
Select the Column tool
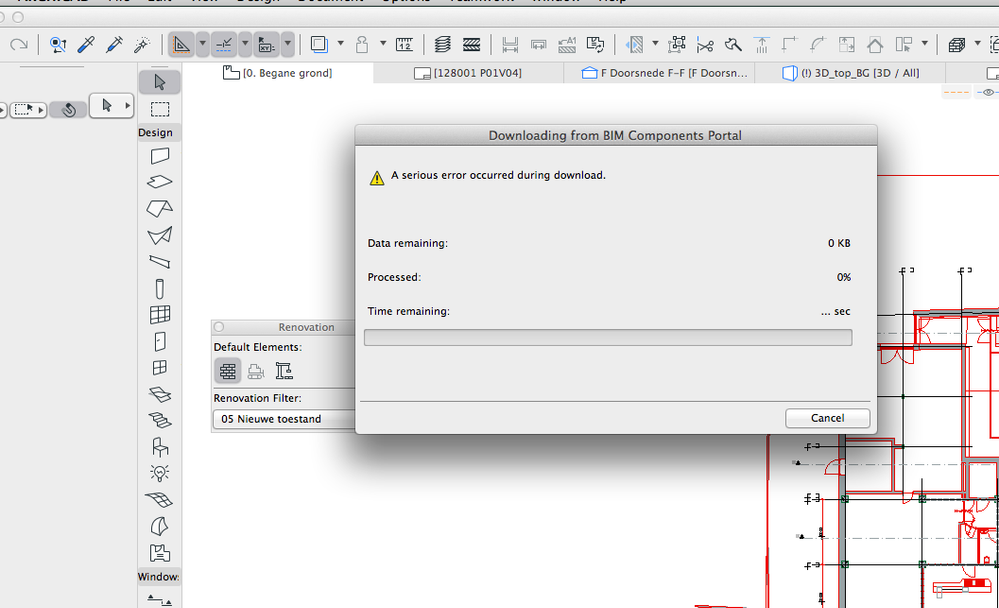point(159,288)
